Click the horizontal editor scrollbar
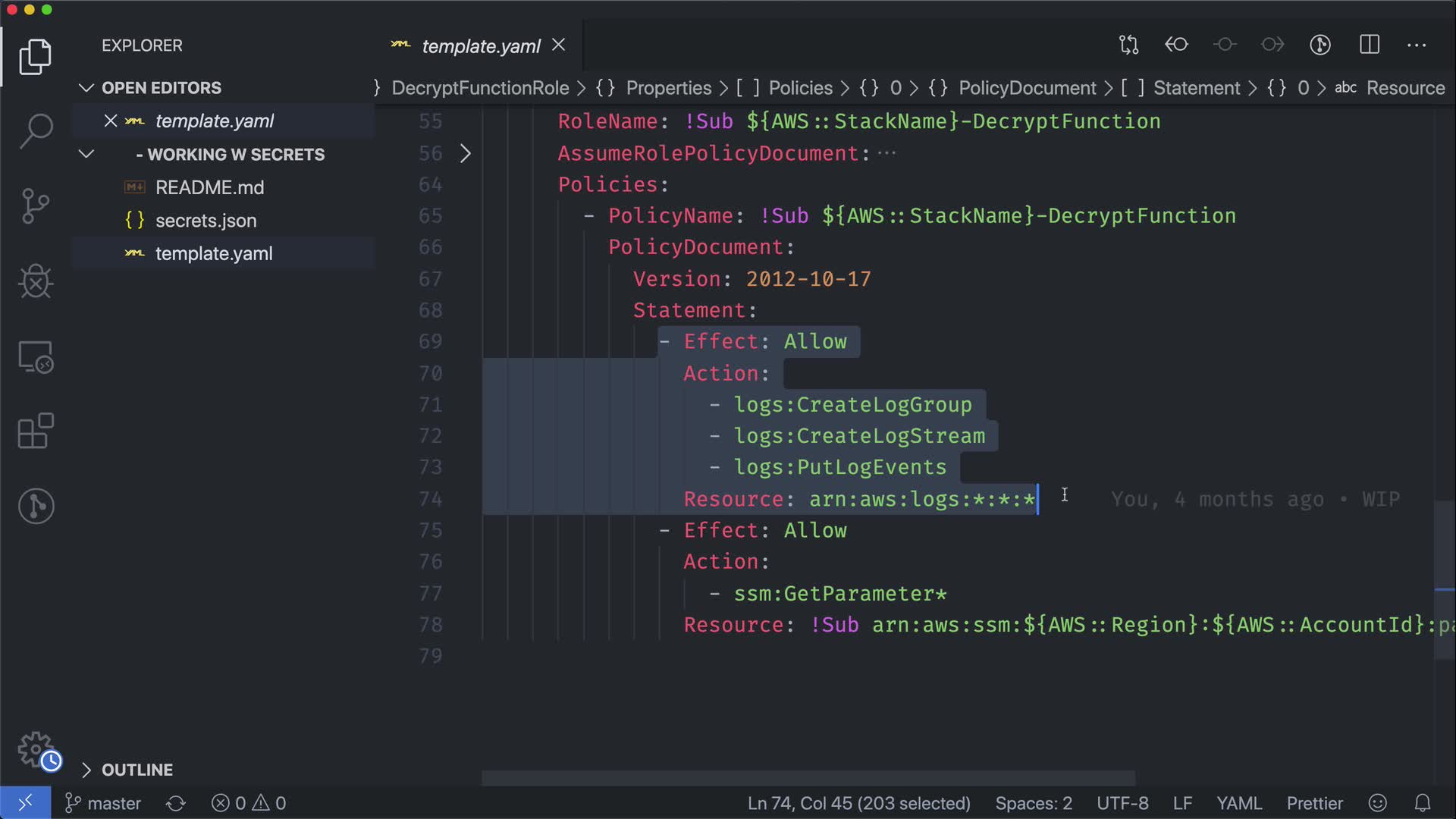 [x=808, y=778]
